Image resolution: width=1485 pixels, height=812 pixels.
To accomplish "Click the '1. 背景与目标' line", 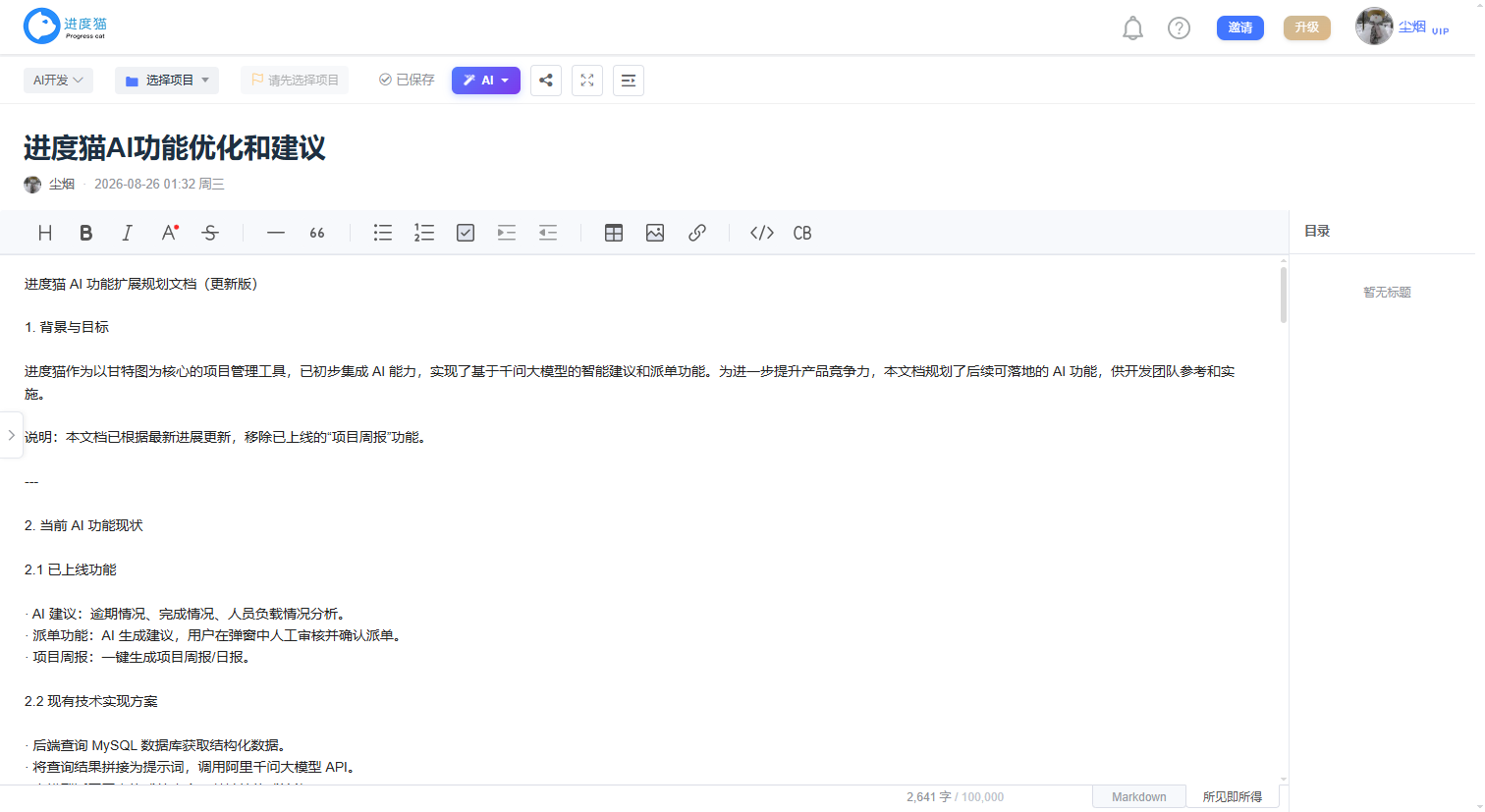I will click(67, 327).
